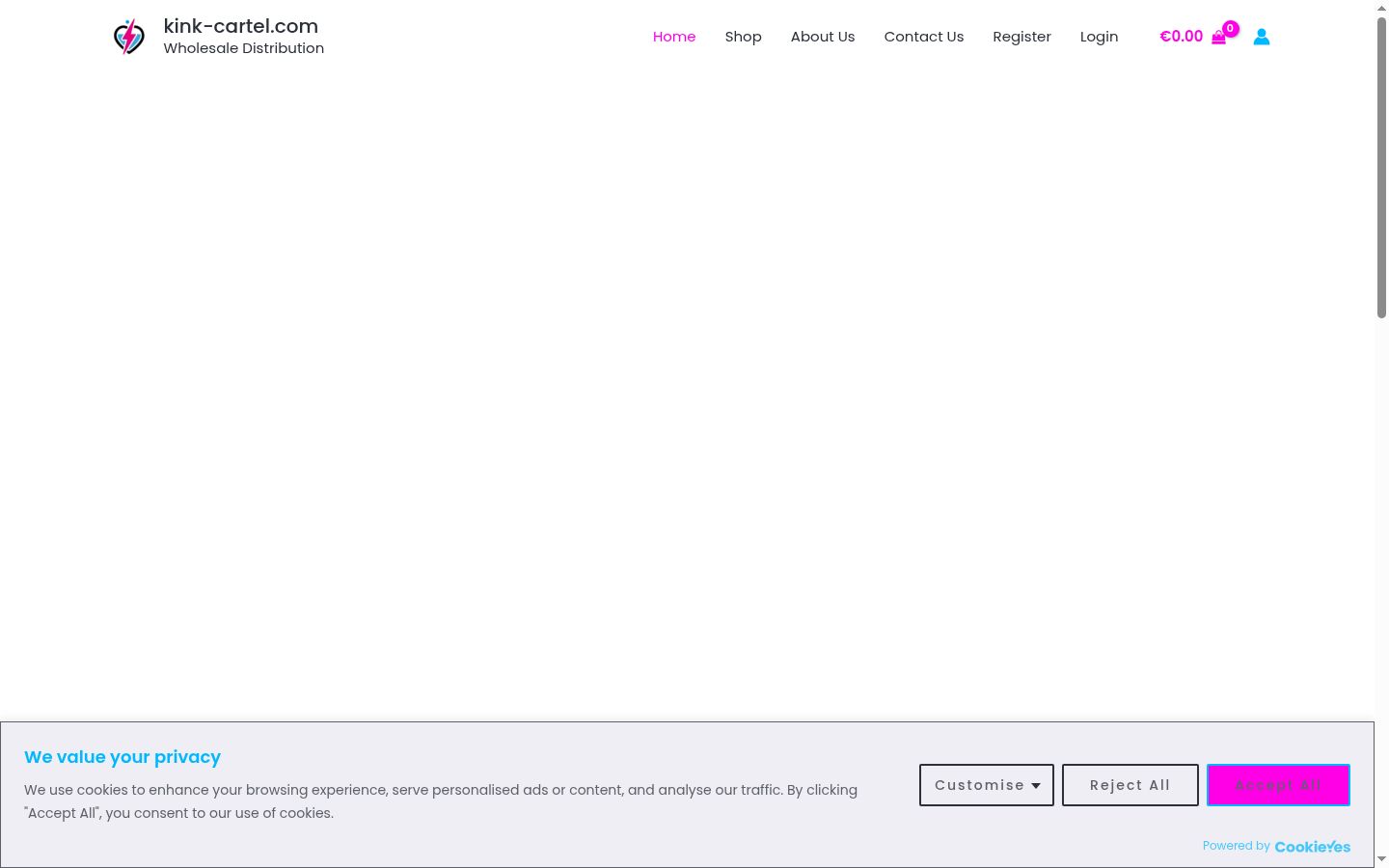Open the Shop page
This screenshot has width=1389, height=868.
tap(744, 37)
